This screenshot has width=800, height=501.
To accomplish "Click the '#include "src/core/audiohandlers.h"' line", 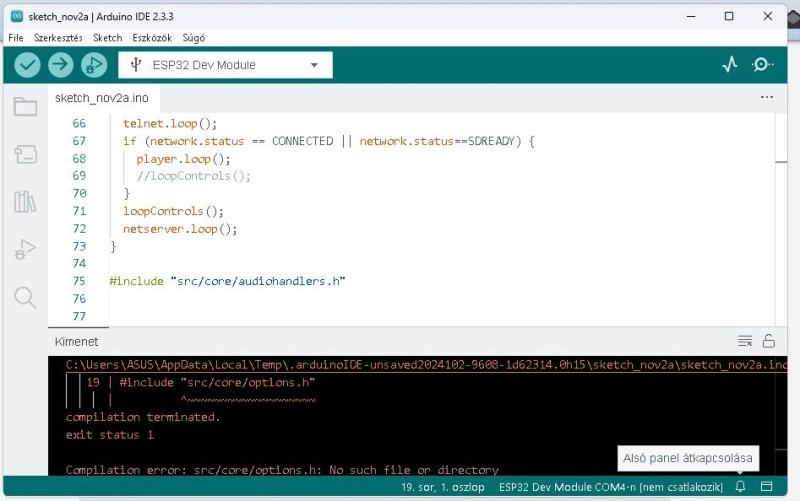I will (228, 281).
